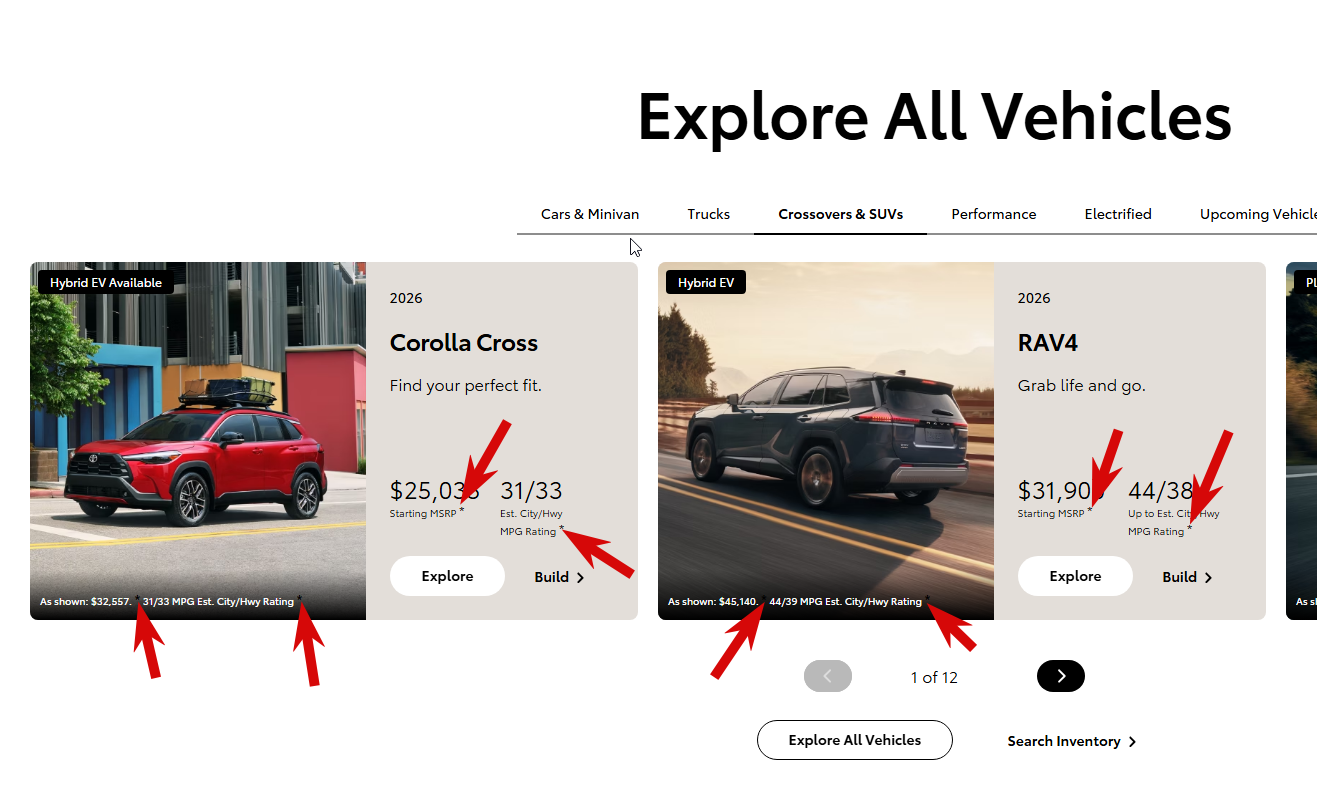
Task: Click the RAV4 MPG Rating asterisk
Action: [1190, 528]
